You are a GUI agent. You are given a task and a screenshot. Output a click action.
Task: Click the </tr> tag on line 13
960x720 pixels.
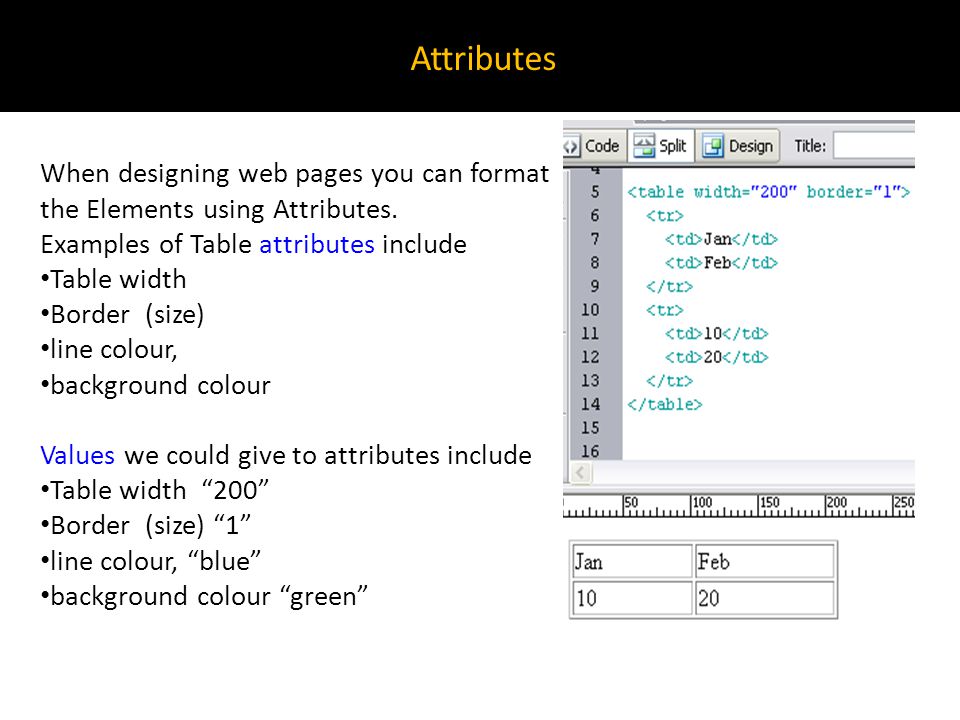tap(670, 381)
